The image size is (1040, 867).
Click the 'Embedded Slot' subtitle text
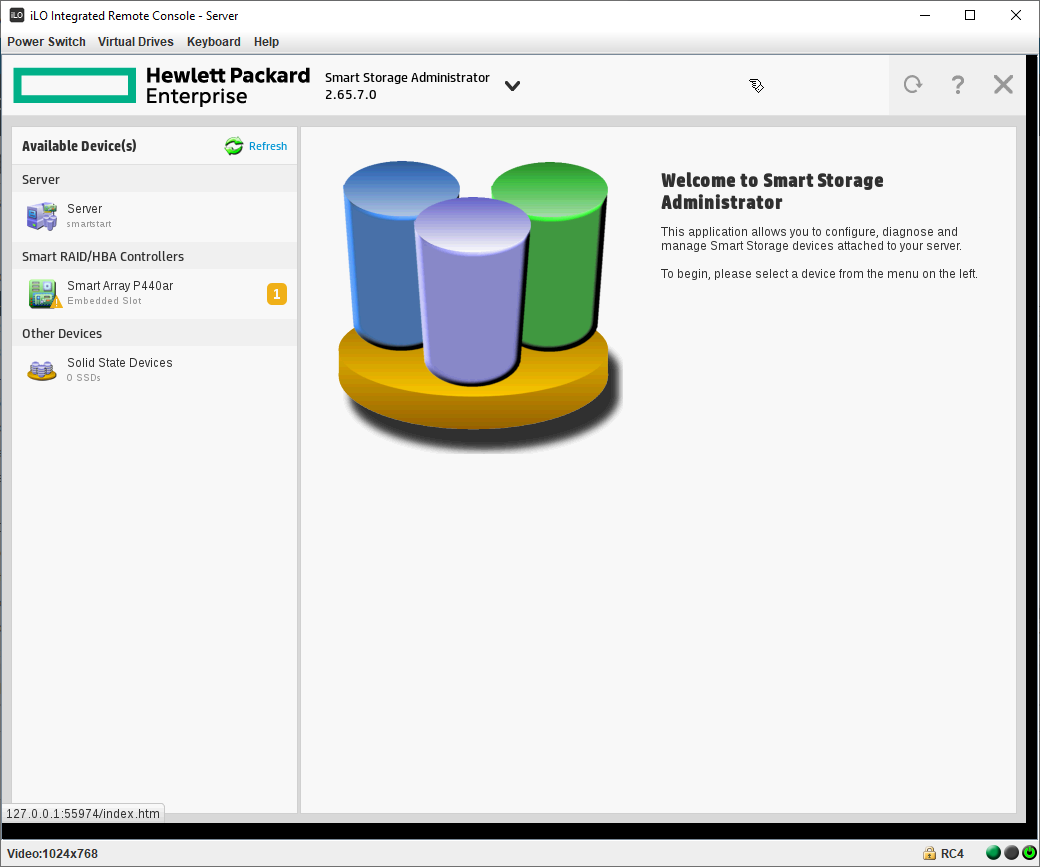(104, 301)
